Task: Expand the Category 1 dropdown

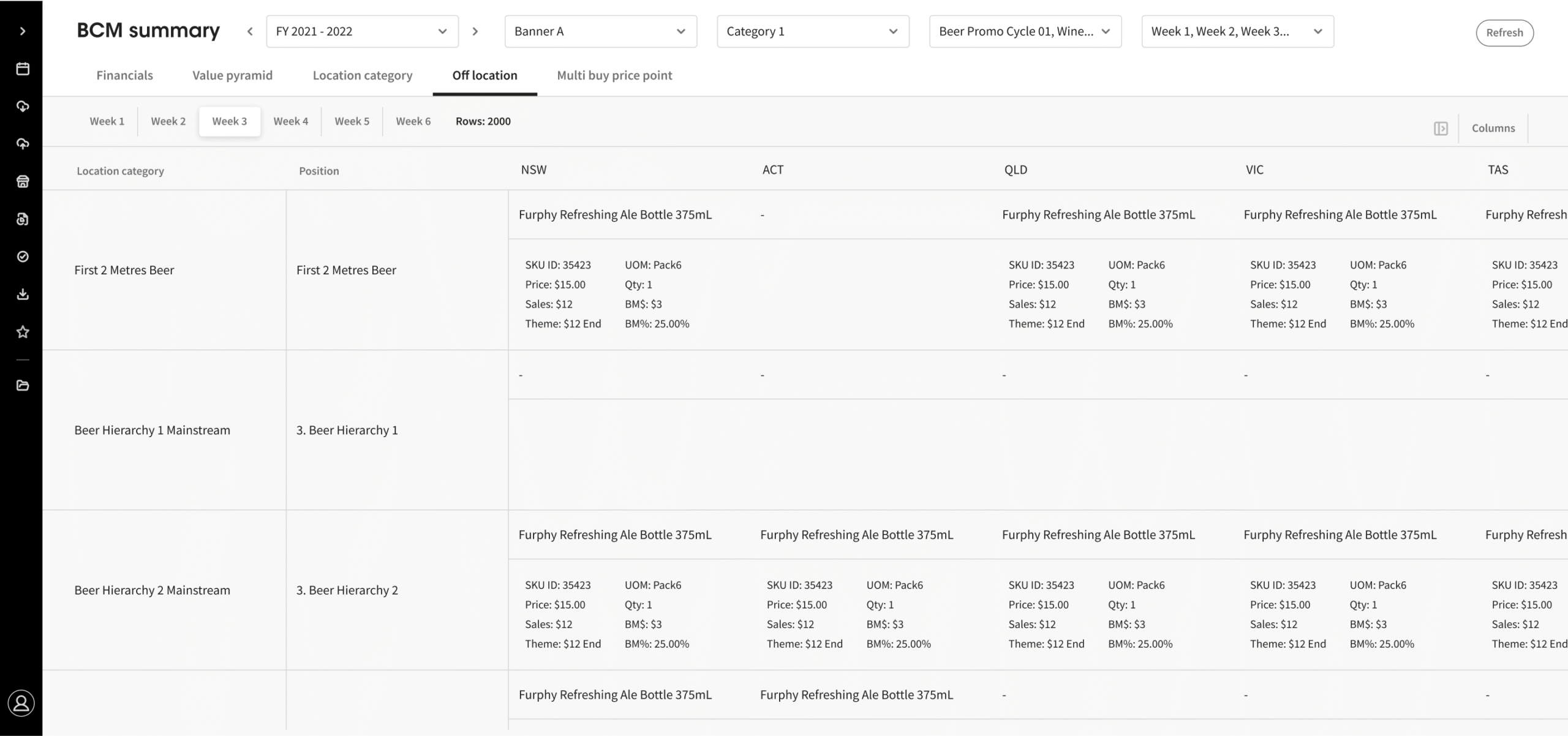Action: point(813,31)
